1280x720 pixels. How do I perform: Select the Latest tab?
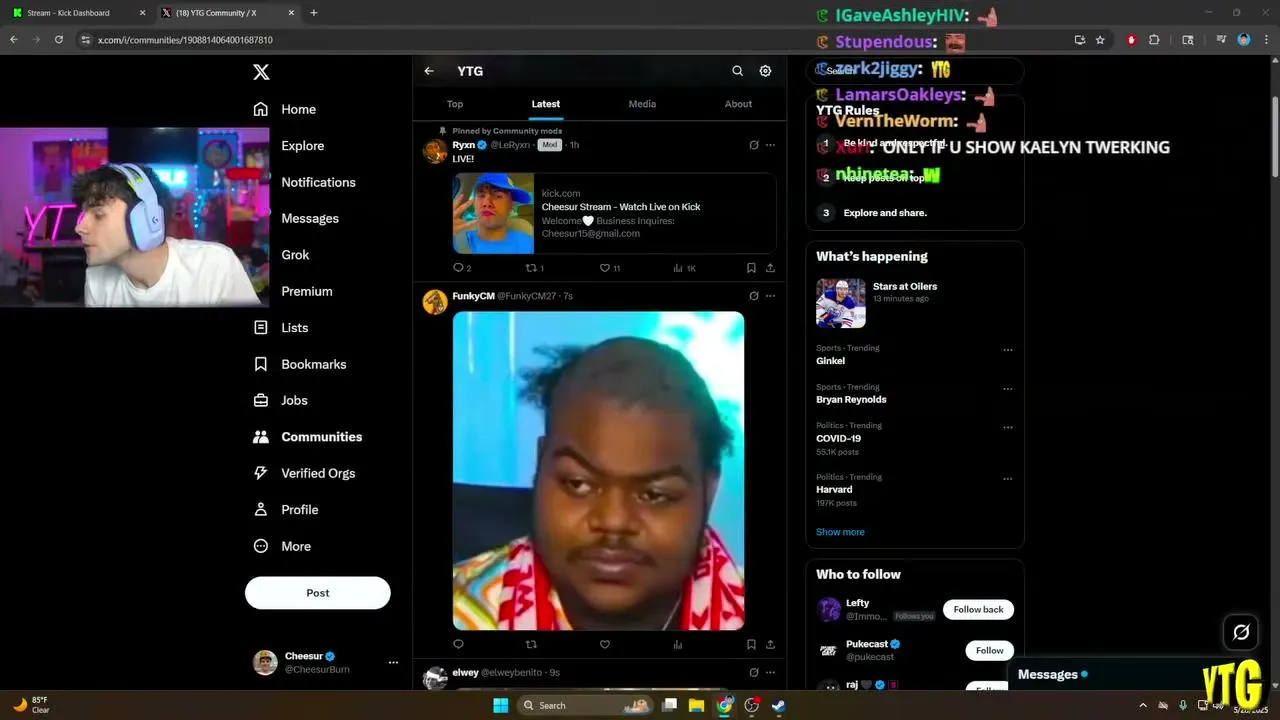point(546,104)
